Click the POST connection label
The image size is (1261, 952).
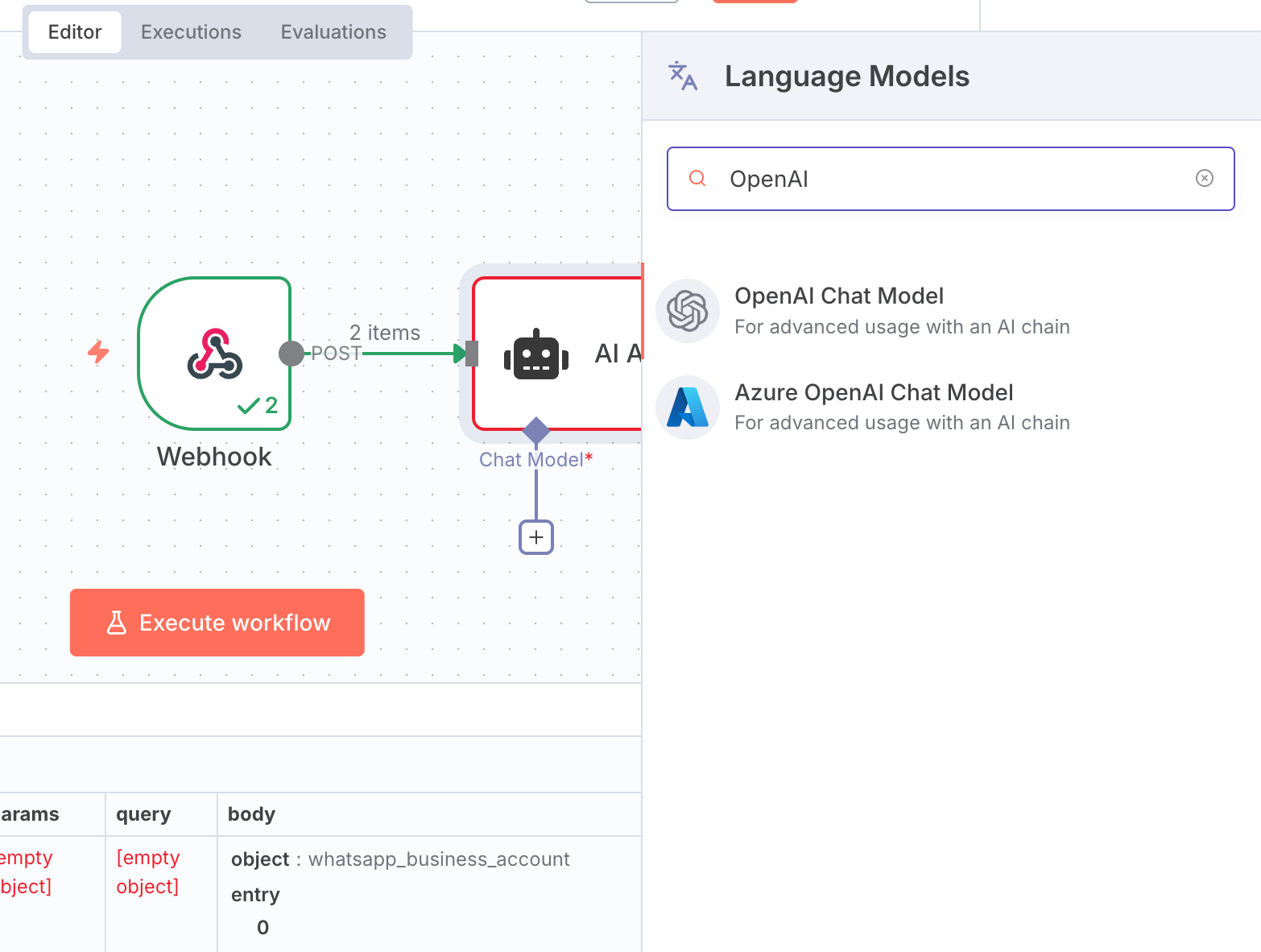tap(337, 354)
